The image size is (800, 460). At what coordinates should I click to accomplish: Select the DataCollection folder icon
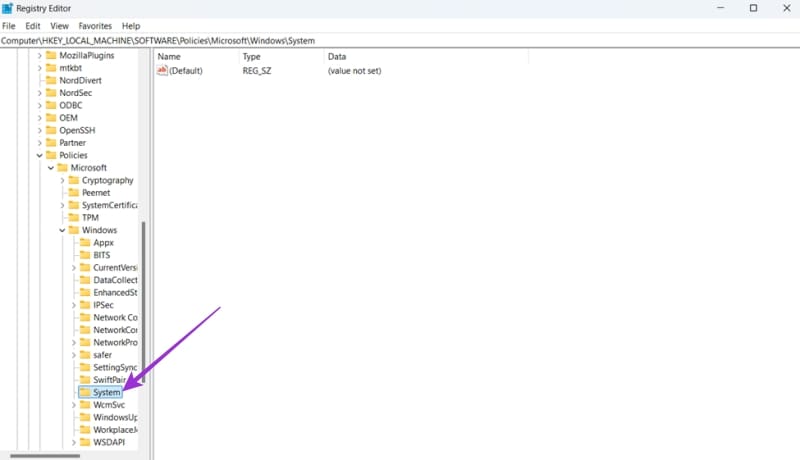[85, 280]
